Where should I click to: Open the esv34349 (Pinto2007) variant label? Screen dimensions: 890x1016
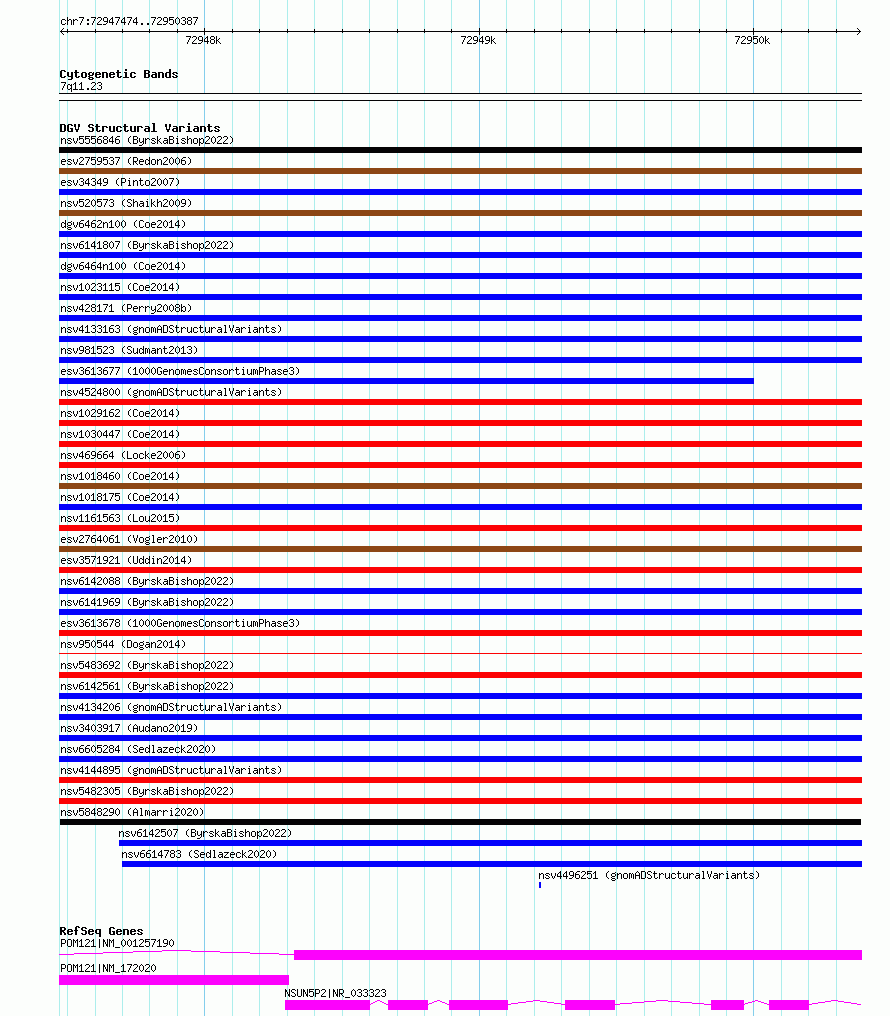pyautogui.click(x=120, y=182)
